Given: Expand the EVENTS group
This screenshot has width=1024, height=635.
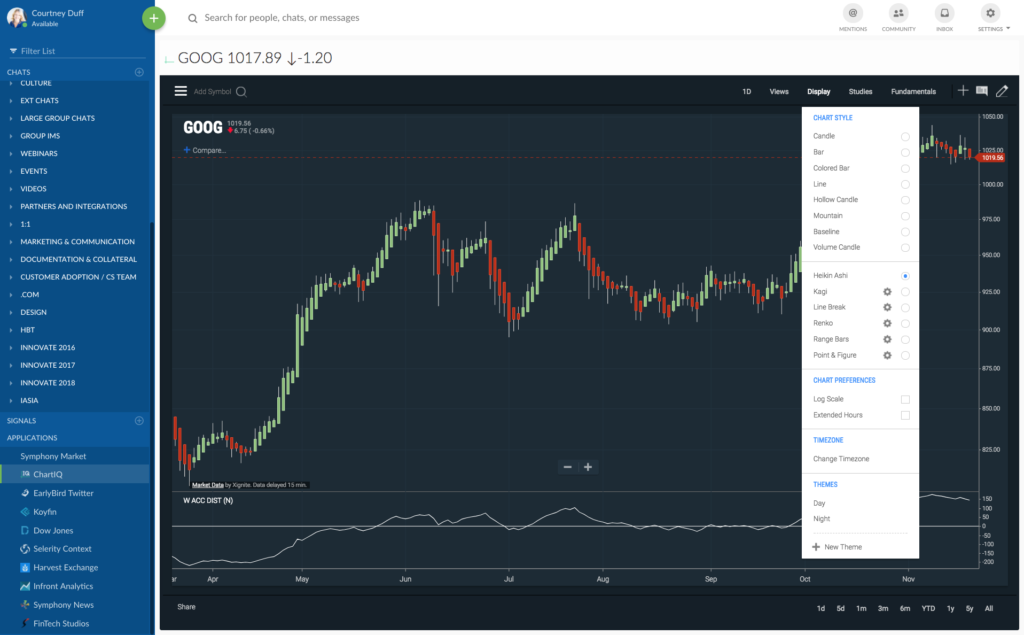Looking at the screenshot, I should (11, 171).
